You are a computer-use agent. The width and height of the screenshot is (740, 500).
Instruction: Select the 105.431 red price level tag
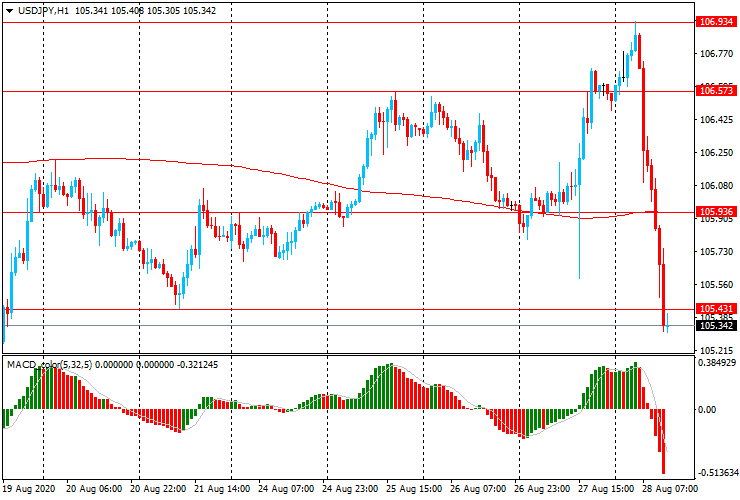pos(716,309)
